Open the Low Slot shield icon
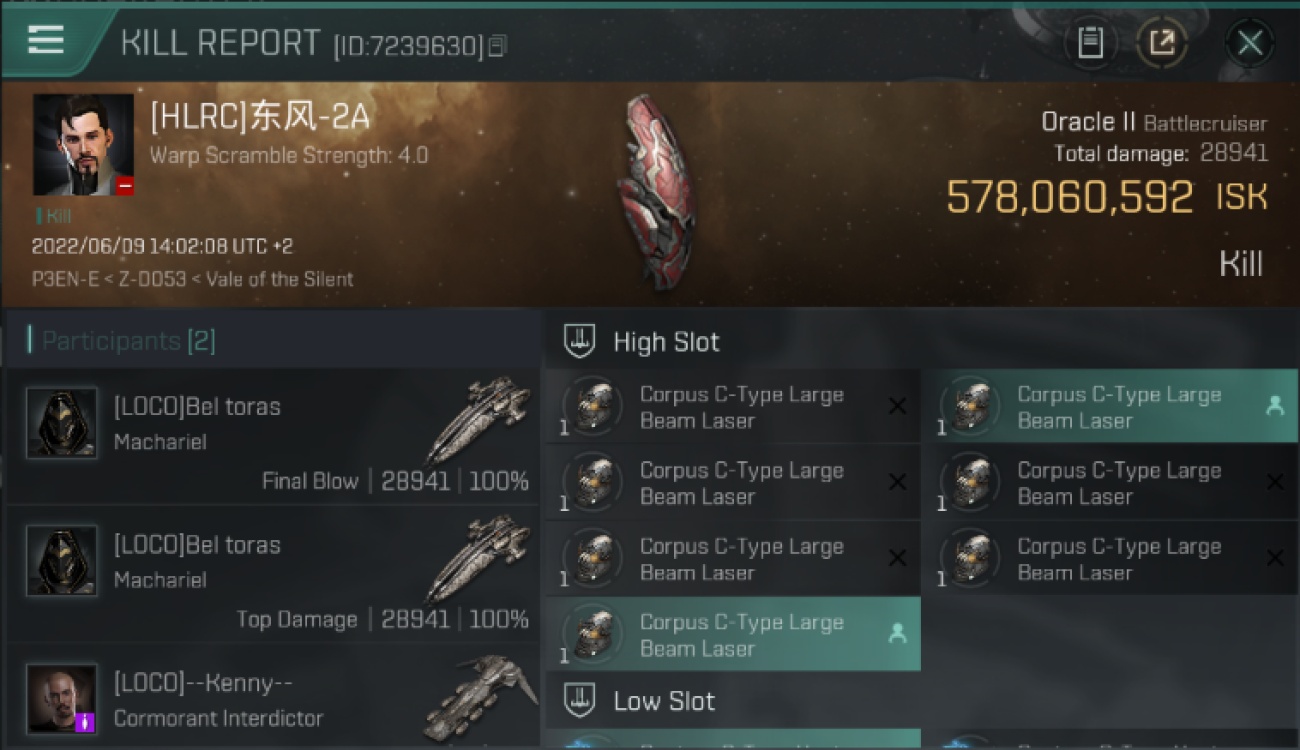The width and height of the screenshot is (1300, 750). (580, 700)
